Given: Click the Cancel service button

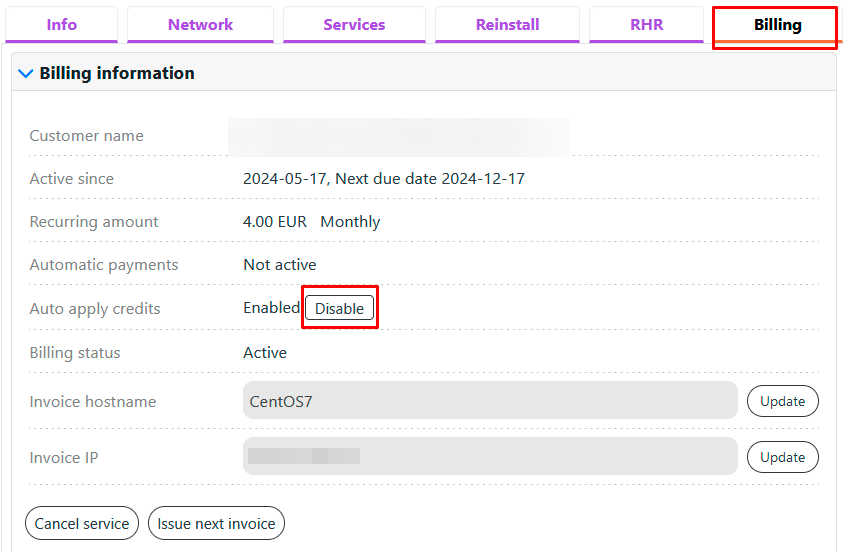Looking at the screenshot, I should click(82, 523).
